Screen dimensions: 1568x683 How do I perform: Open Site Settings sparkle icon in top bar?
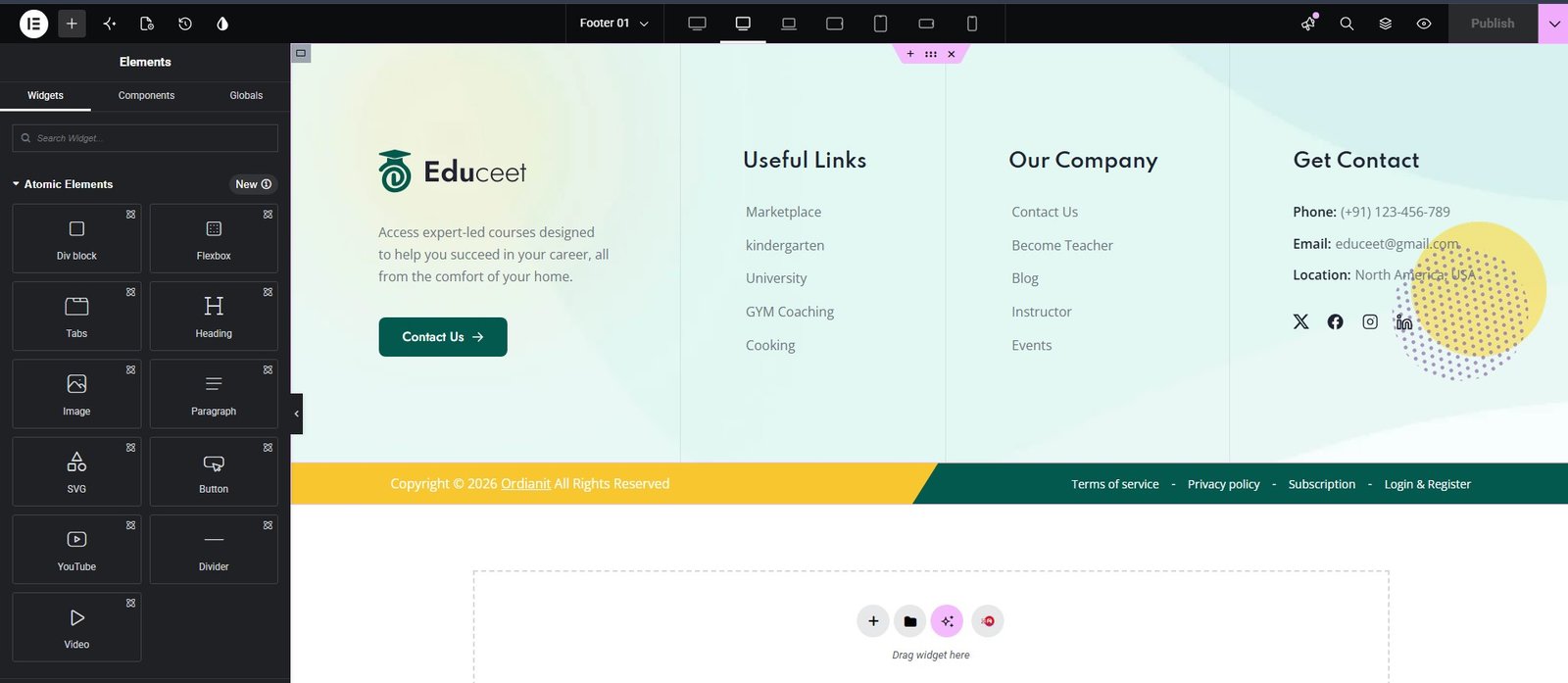[109, 24]
